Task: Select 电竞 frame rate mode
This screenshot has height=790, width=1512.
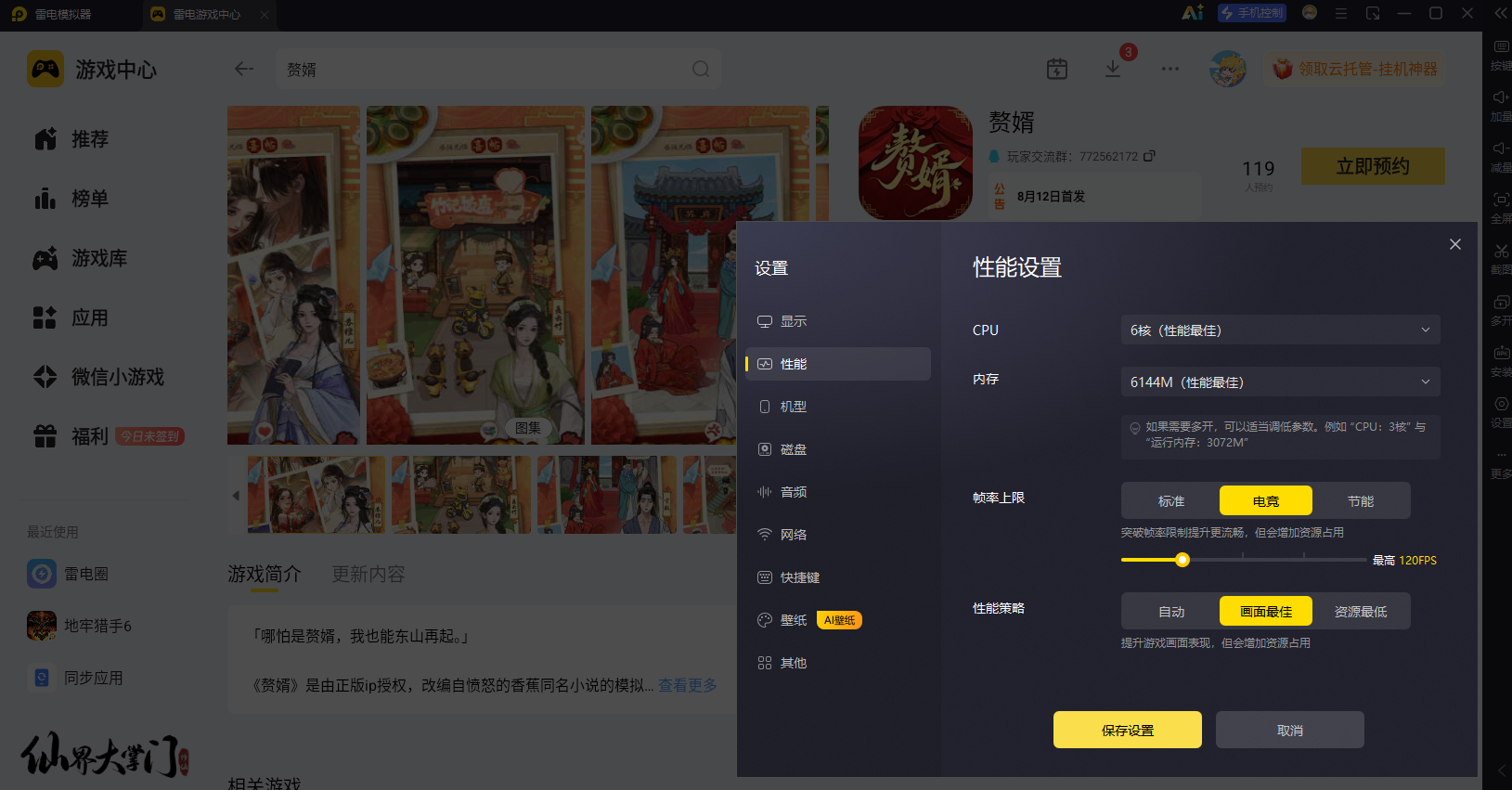Action: [1266, 500]
